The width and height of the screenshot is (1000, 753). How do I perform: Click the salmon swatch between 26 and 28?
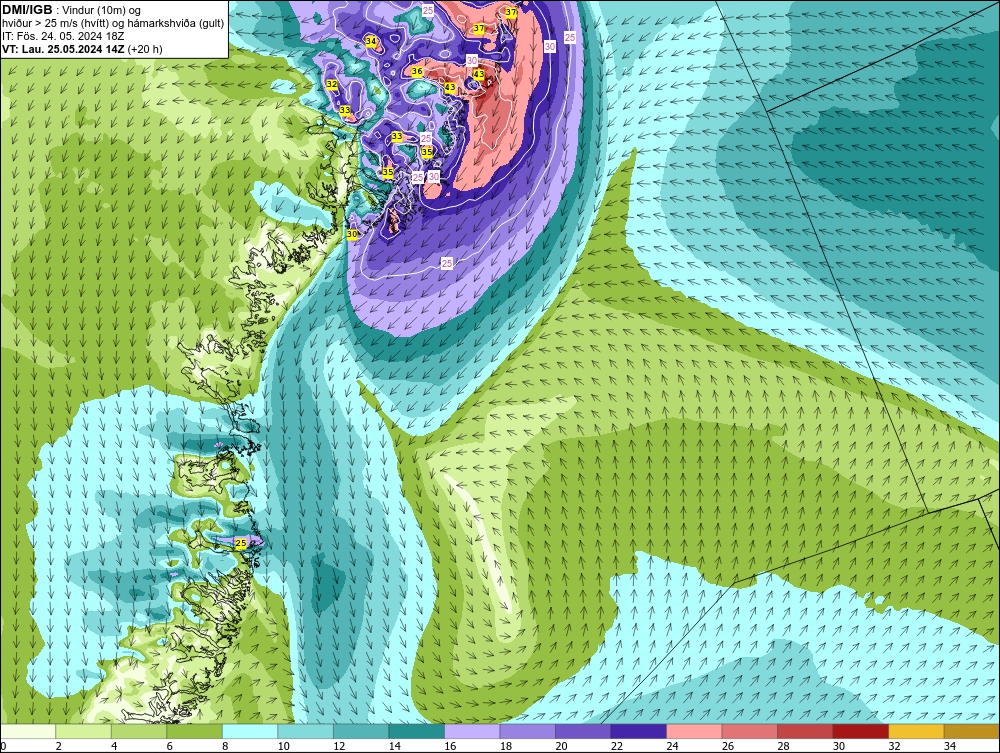749,731
